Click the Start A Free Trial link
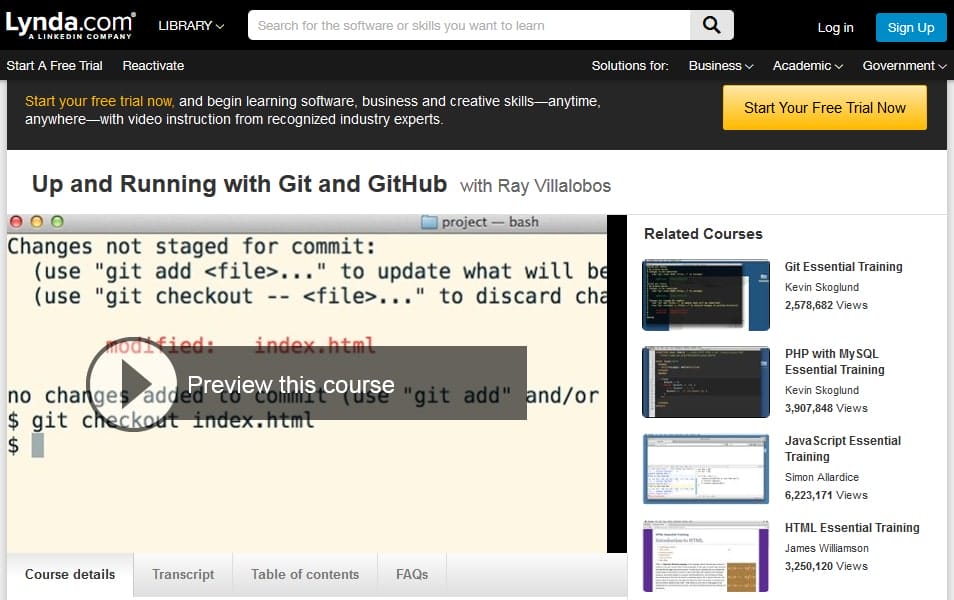This screenshot has width=954, height=600. click(x=55, y=65)
